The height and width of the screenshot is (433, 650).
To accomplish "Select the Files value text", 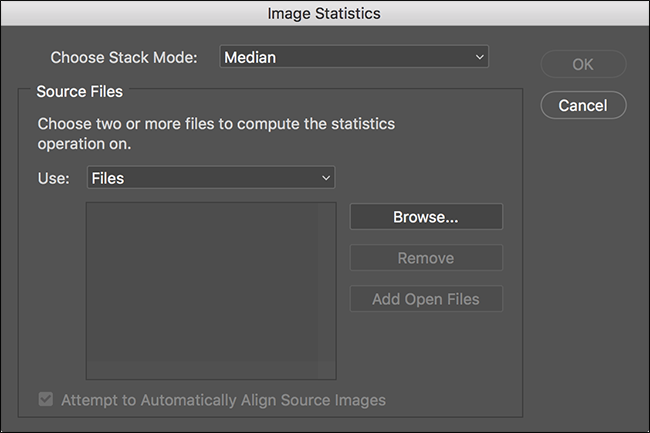I will tap(107, 178).
